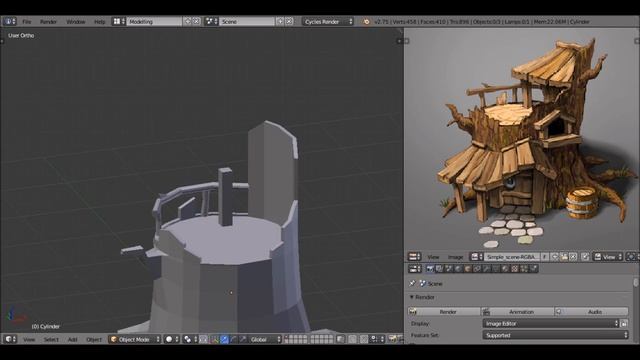
Task: Switch to the World properties tab
Action: click(x=458, y=269)
